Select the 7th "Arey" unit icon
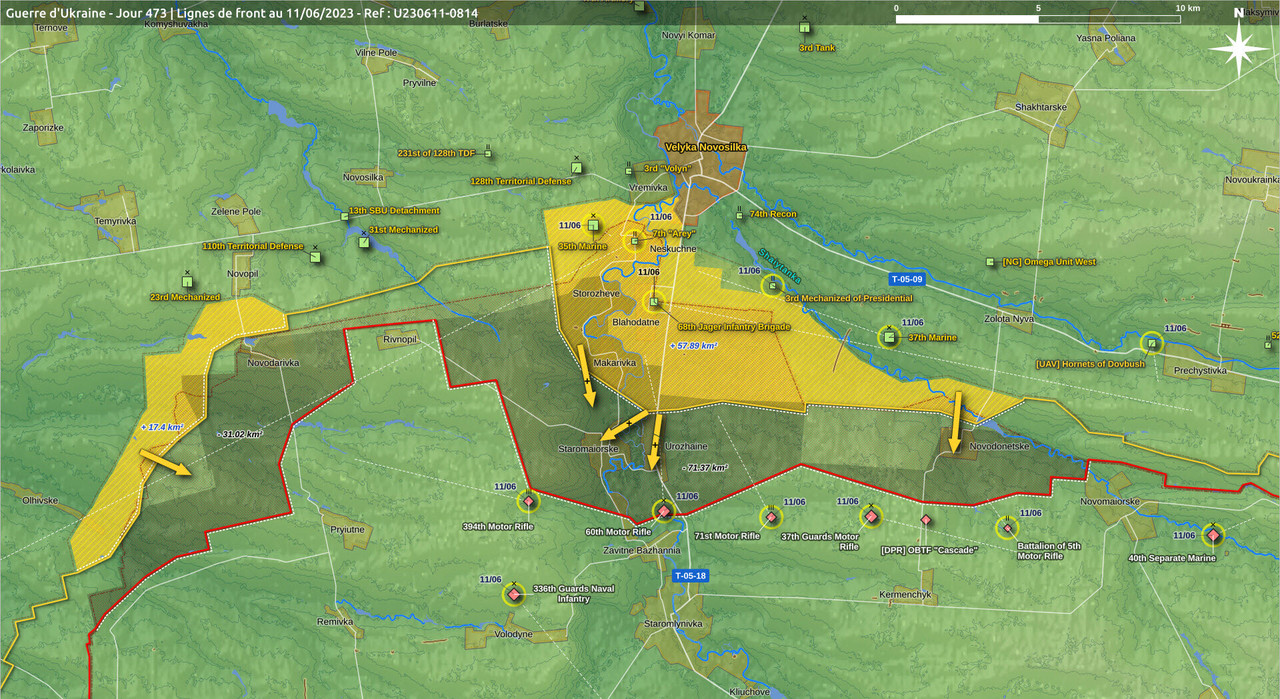Image resolution: width=1280 pixels, height=699 pixels. click(634, 240)
